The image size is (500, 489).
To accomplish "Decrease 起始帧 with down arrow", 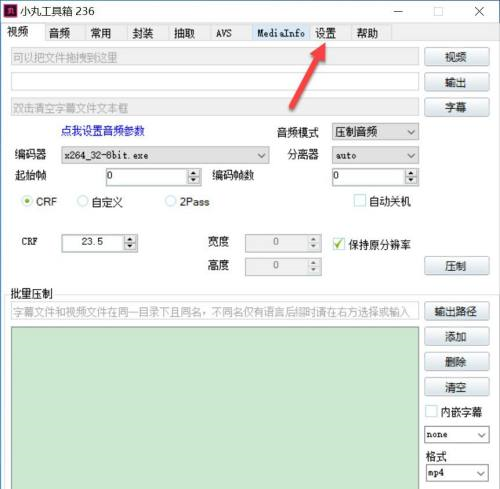I will 194,180.
